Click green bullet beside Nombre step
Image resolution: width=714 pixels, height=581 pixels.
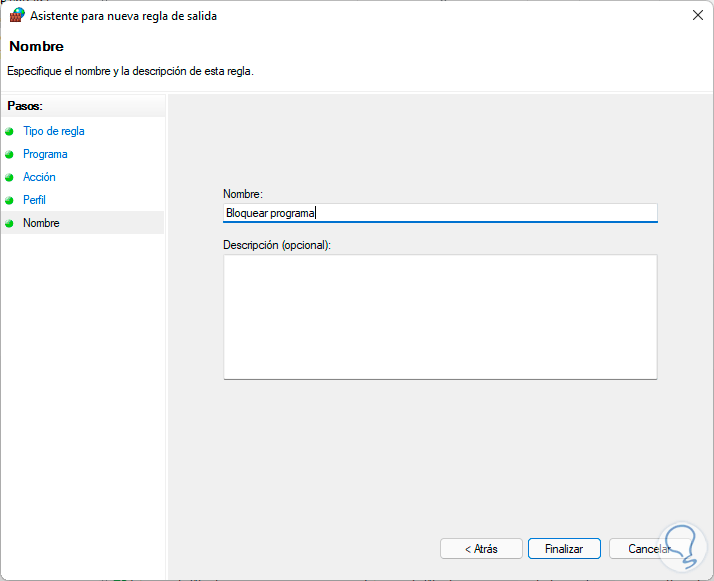coord(10,223)
